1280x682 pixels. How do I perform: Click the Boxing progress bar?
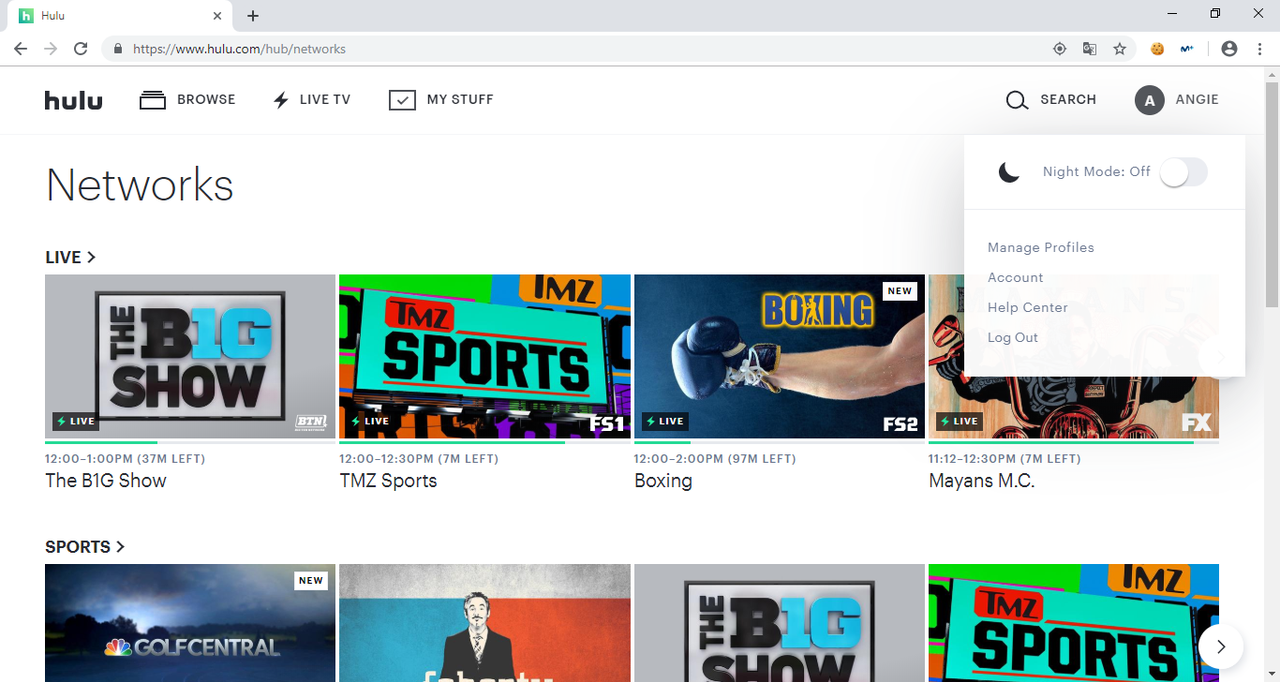tap(779, 442)
